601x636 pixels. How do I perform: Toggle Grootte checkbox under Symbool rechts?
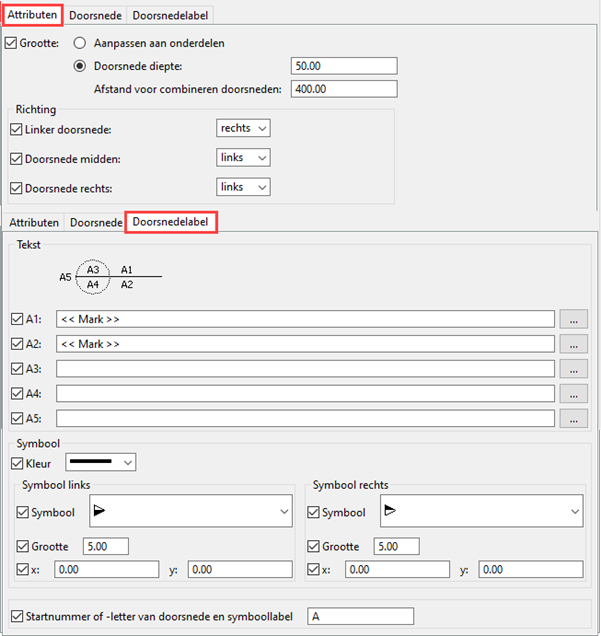(313, 546)
